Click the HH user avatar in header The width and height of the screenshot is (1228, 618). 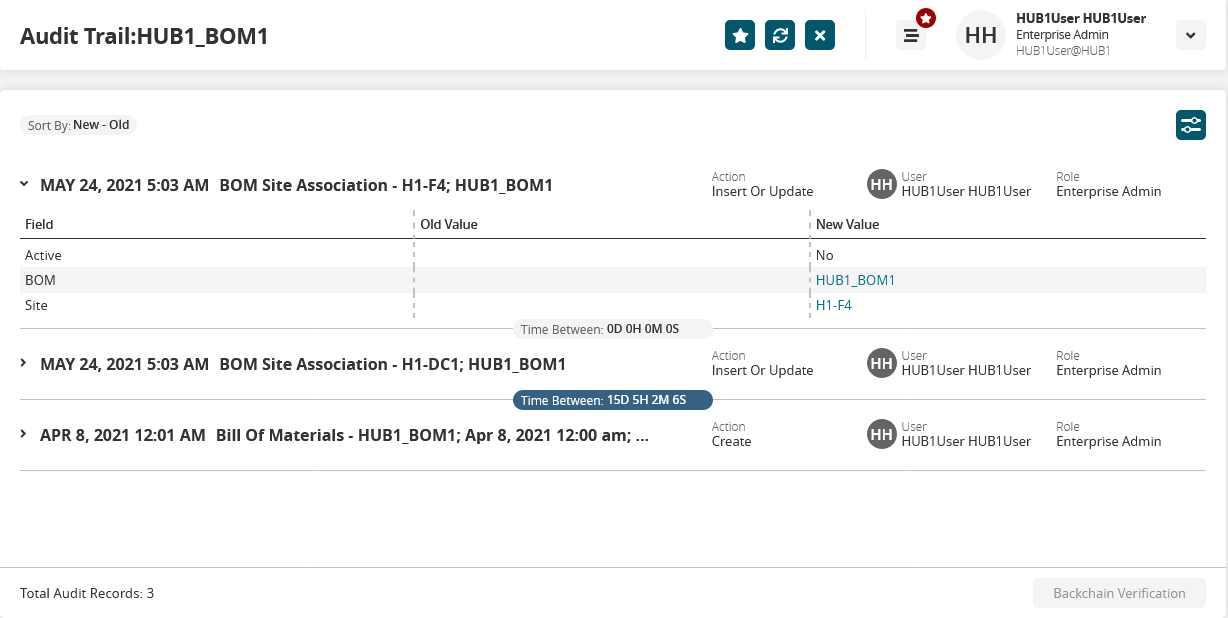pyautogui.click(x=981, y=35)
